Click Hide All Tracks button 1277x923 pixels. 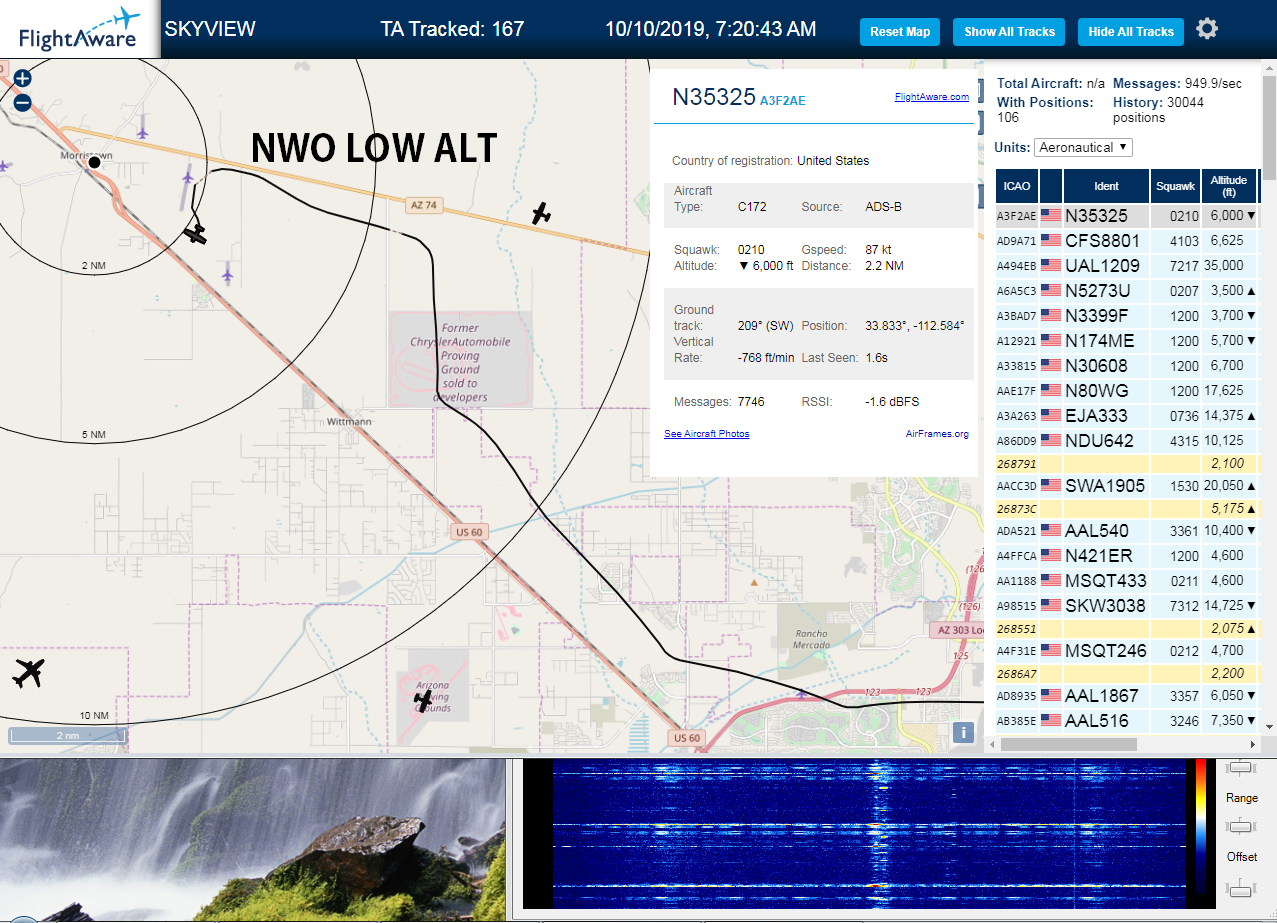[1131, 32]
